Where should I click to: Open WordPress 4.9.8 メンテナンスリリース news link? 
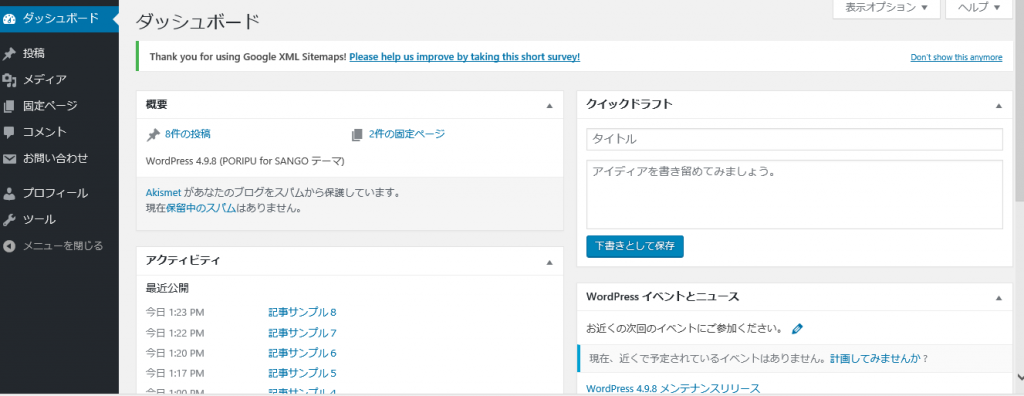(673, 389)
